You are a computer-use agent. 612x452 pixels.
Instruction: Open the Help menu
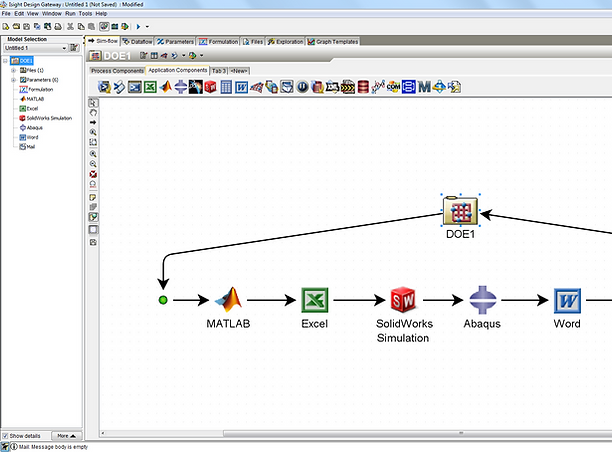[101, 13]
